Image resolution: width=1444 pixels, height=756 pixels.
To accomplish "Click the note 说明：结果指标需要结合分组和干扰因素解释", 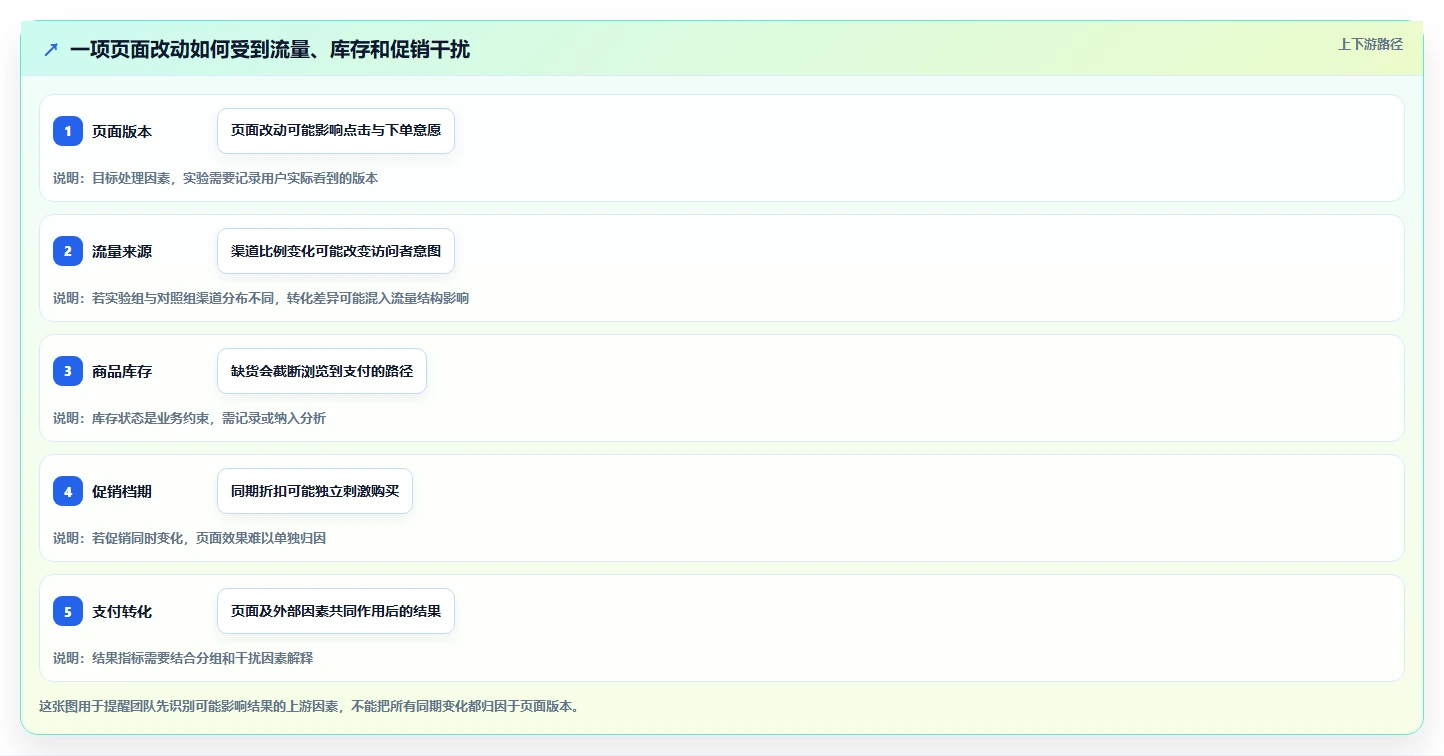I will (183, 658).
